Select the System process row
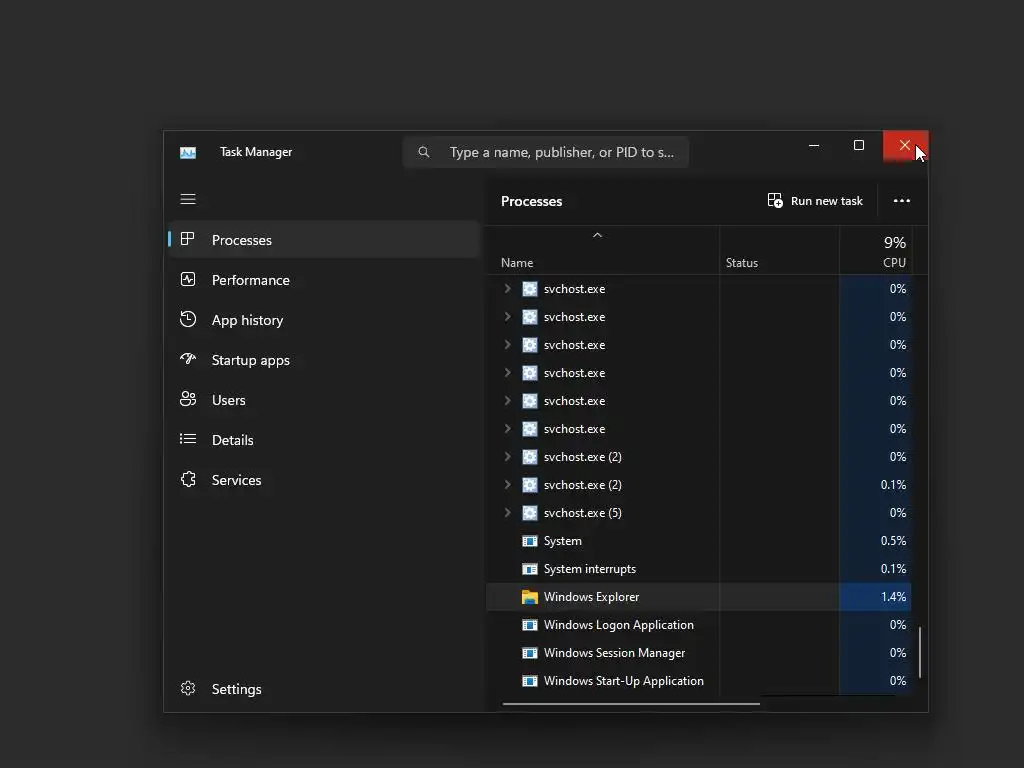1024x768 pixels. 699,541
